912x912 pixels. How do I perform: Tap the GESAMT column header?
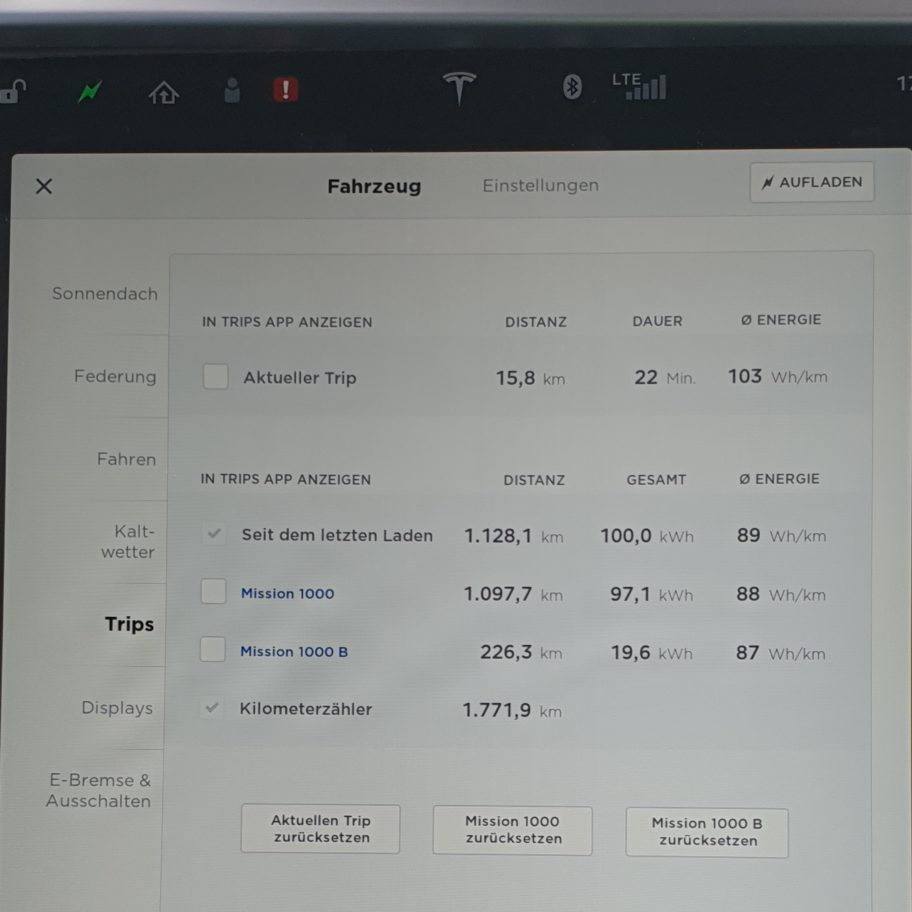[656, 480]
